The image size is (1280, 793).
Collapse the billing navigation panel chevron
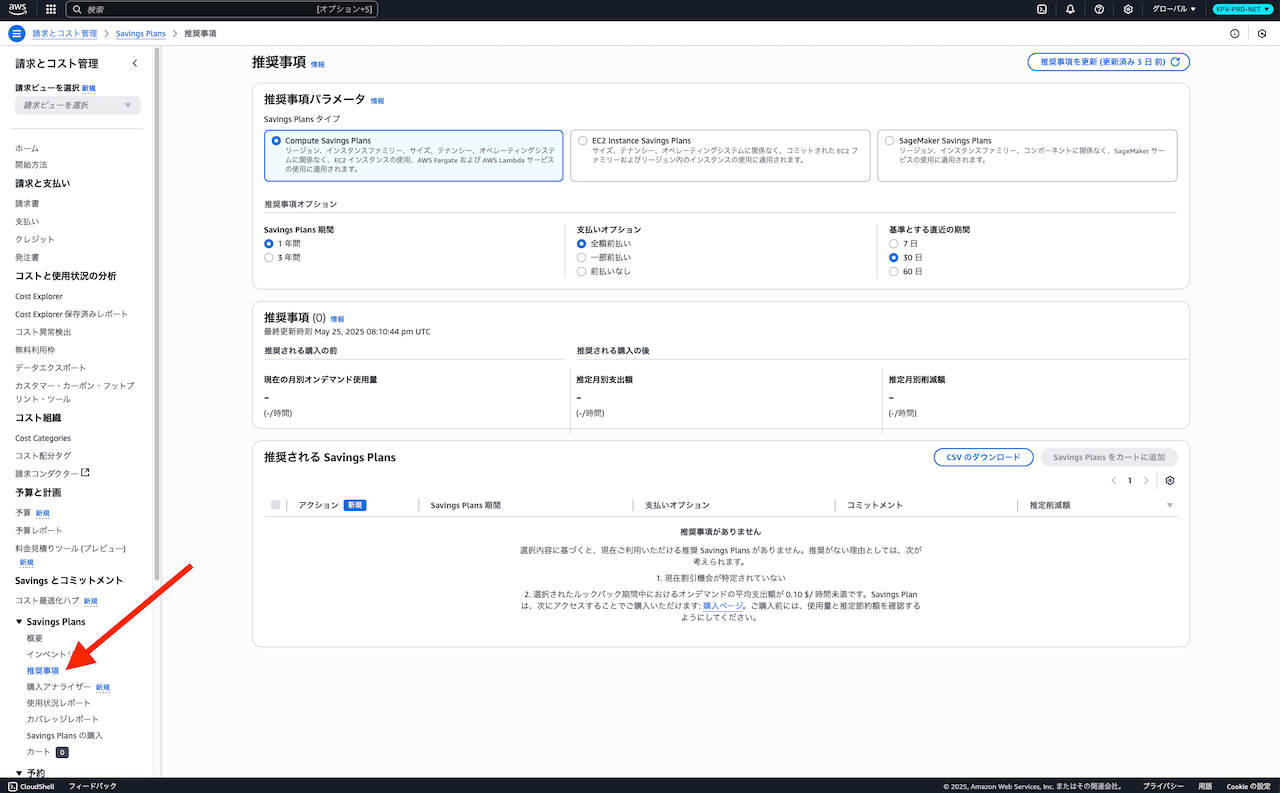click(x=135, y=63)
